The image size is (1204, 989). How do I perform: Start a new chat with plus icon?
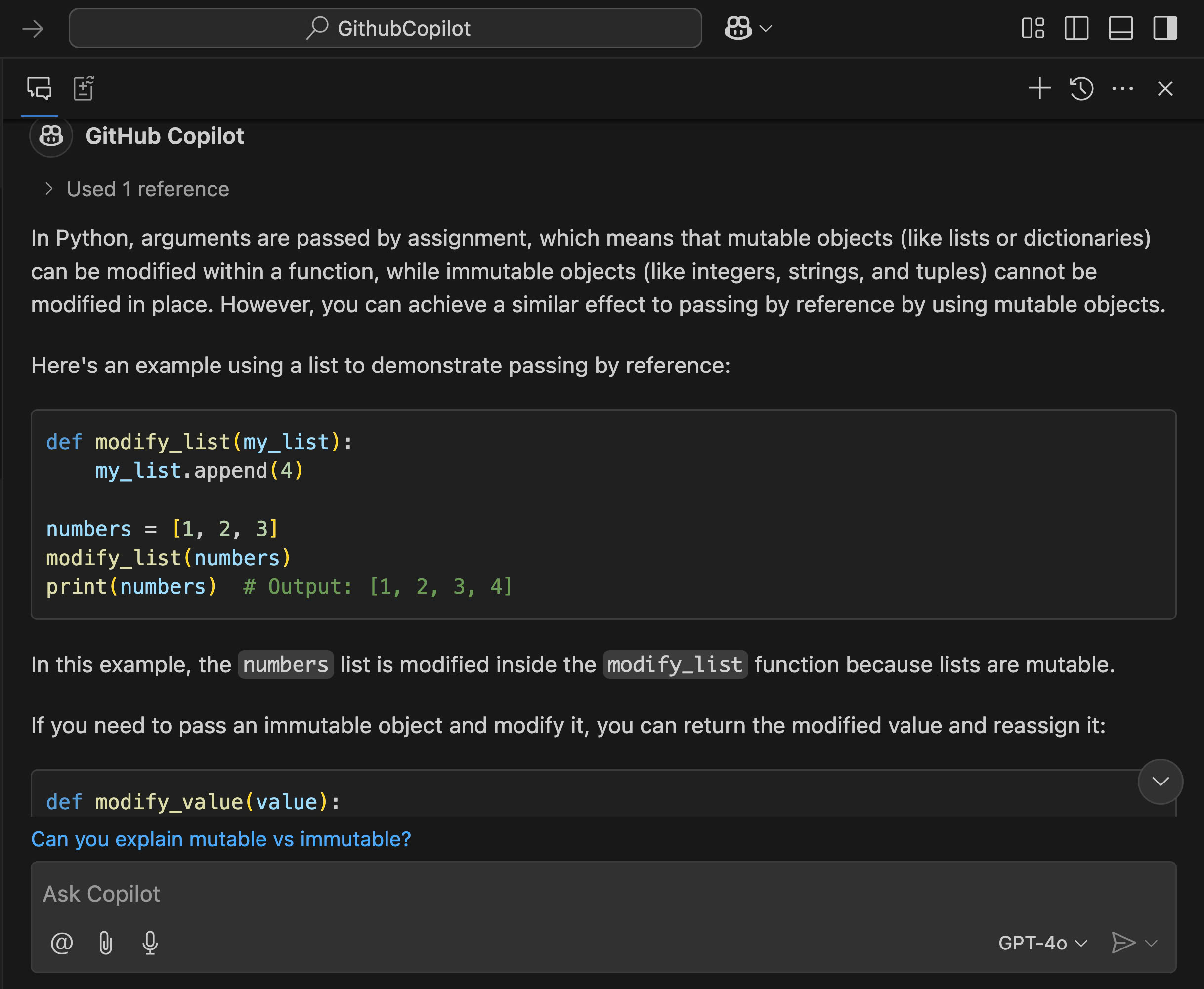pyautogui.click(x=1039, y=88)
